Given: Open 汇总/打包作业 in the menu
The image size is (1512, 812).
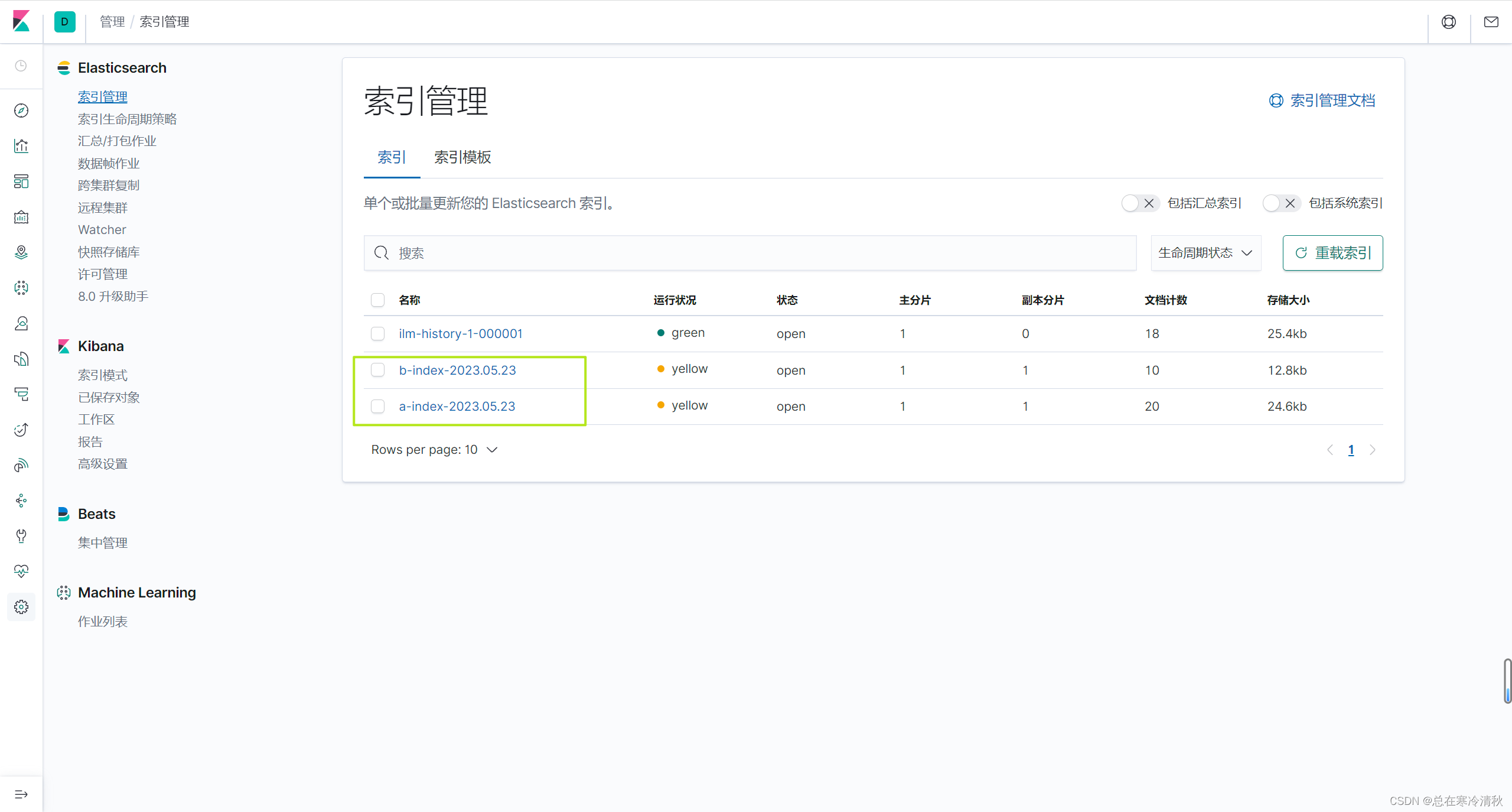Looking at the screenshot, I should point(117,141).
